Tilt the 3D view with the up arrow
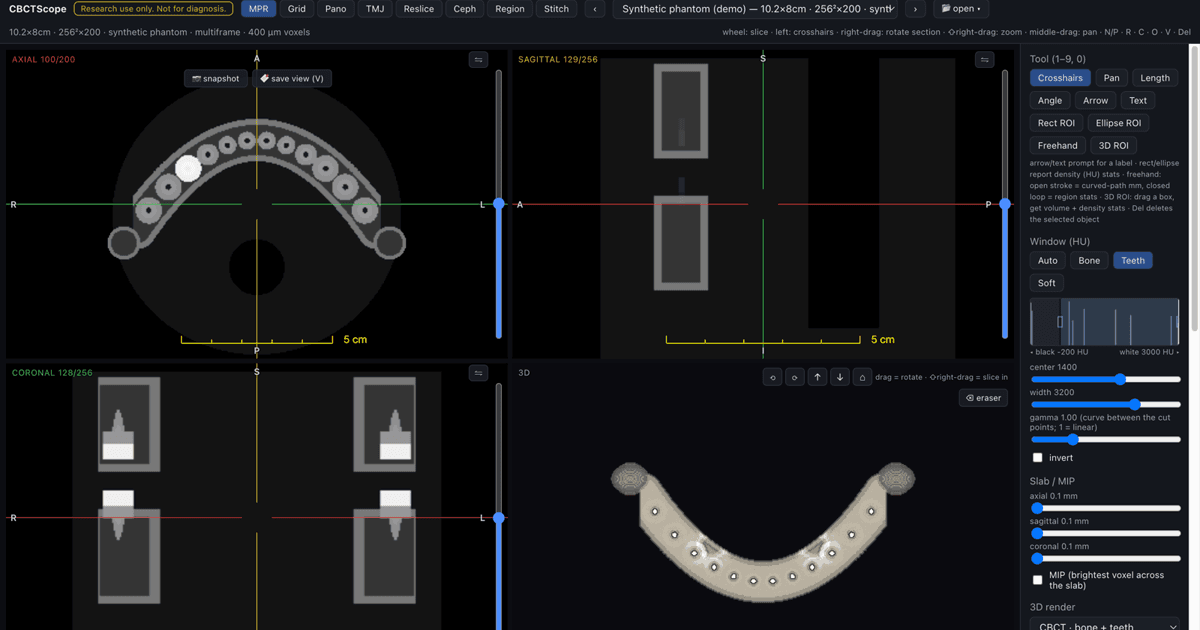Screen dimensions: 1200x630 point(817,377)
